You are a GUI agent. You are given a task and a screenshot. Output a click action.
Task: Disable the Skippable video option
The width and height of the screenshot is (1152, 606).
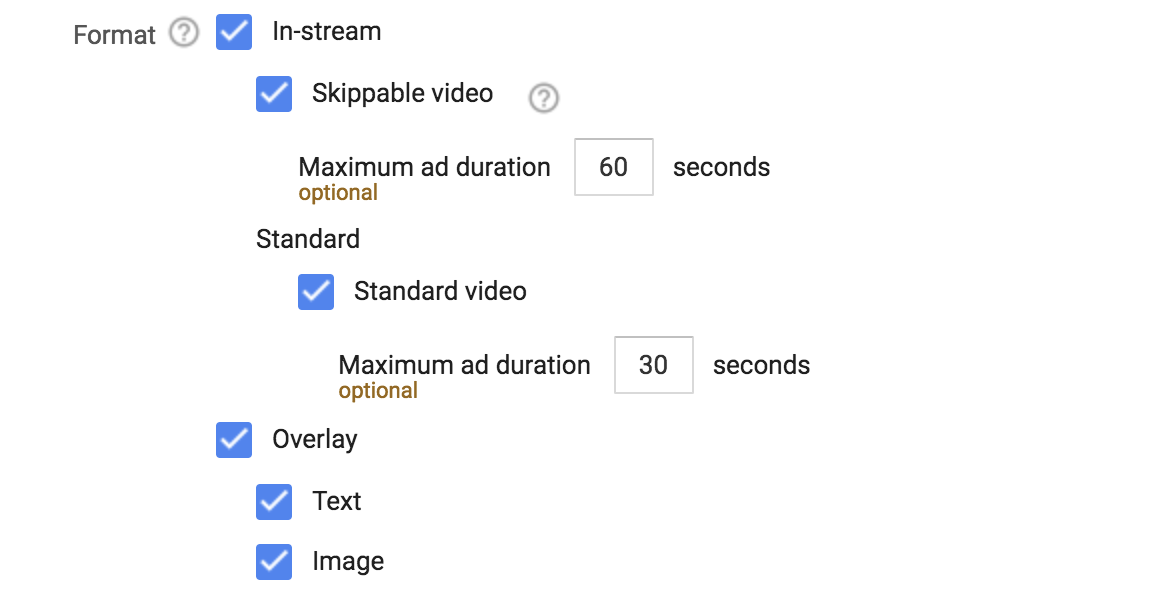pos(273,95)
